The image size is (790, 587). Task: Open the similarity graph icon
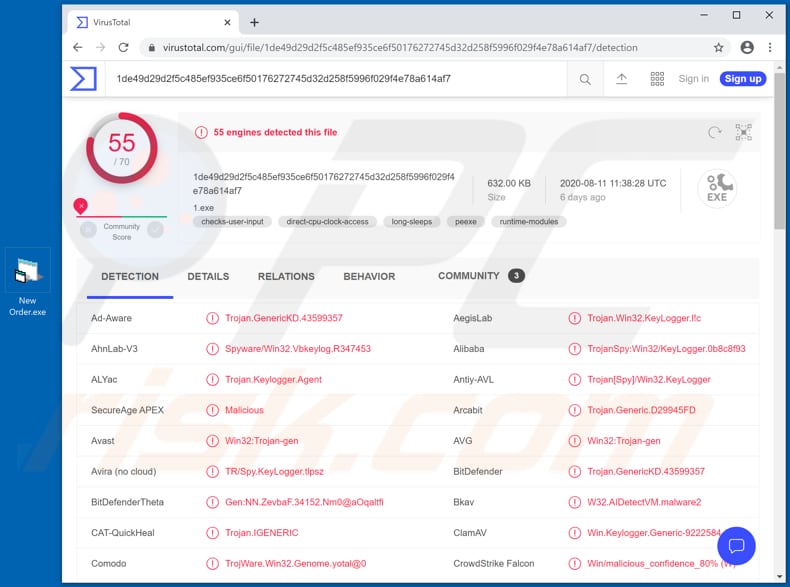pyautogui.click(x=744, y=132)
